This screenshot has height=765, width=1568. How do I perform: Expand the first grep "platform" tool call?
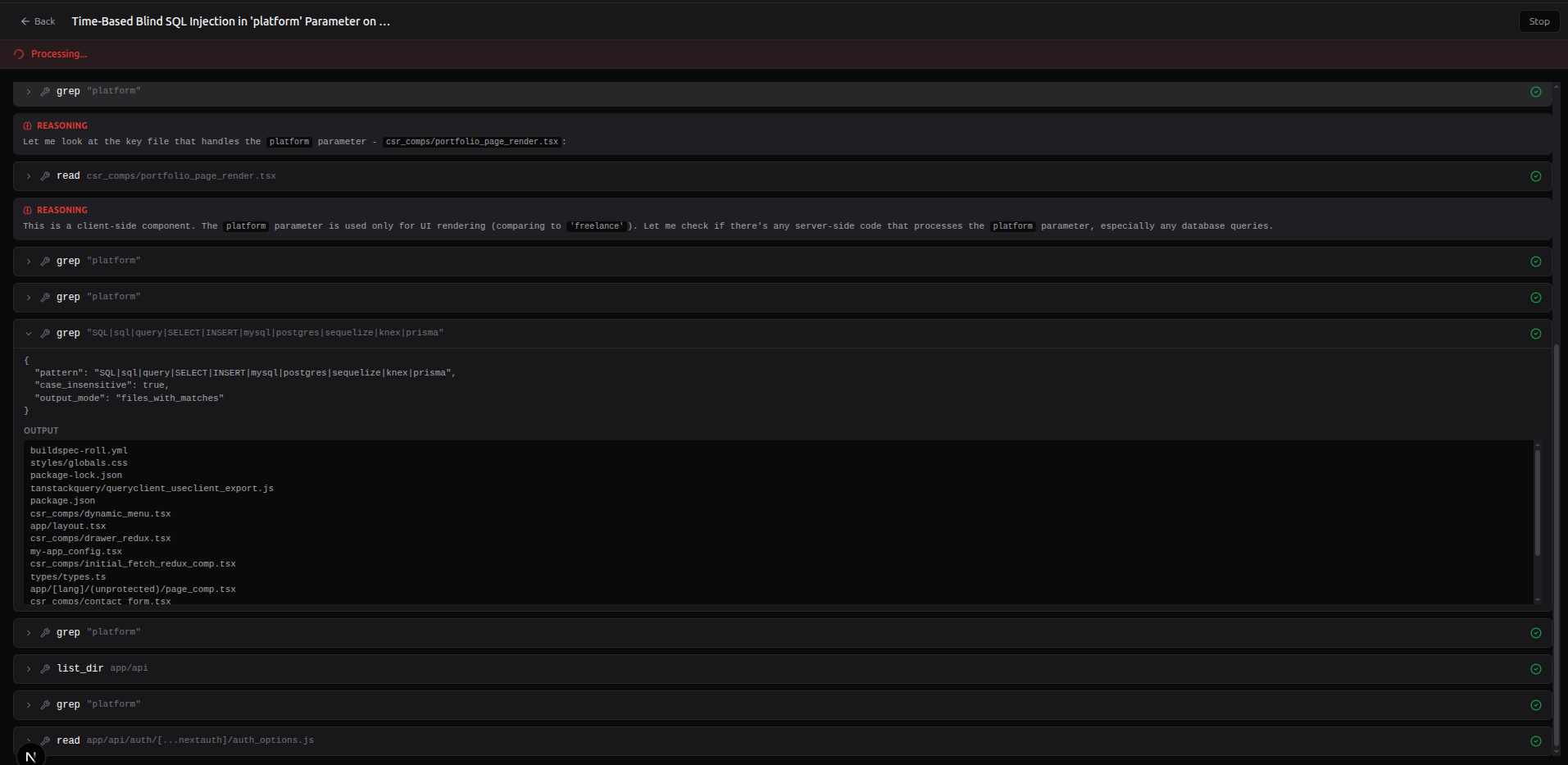[29, 92]
